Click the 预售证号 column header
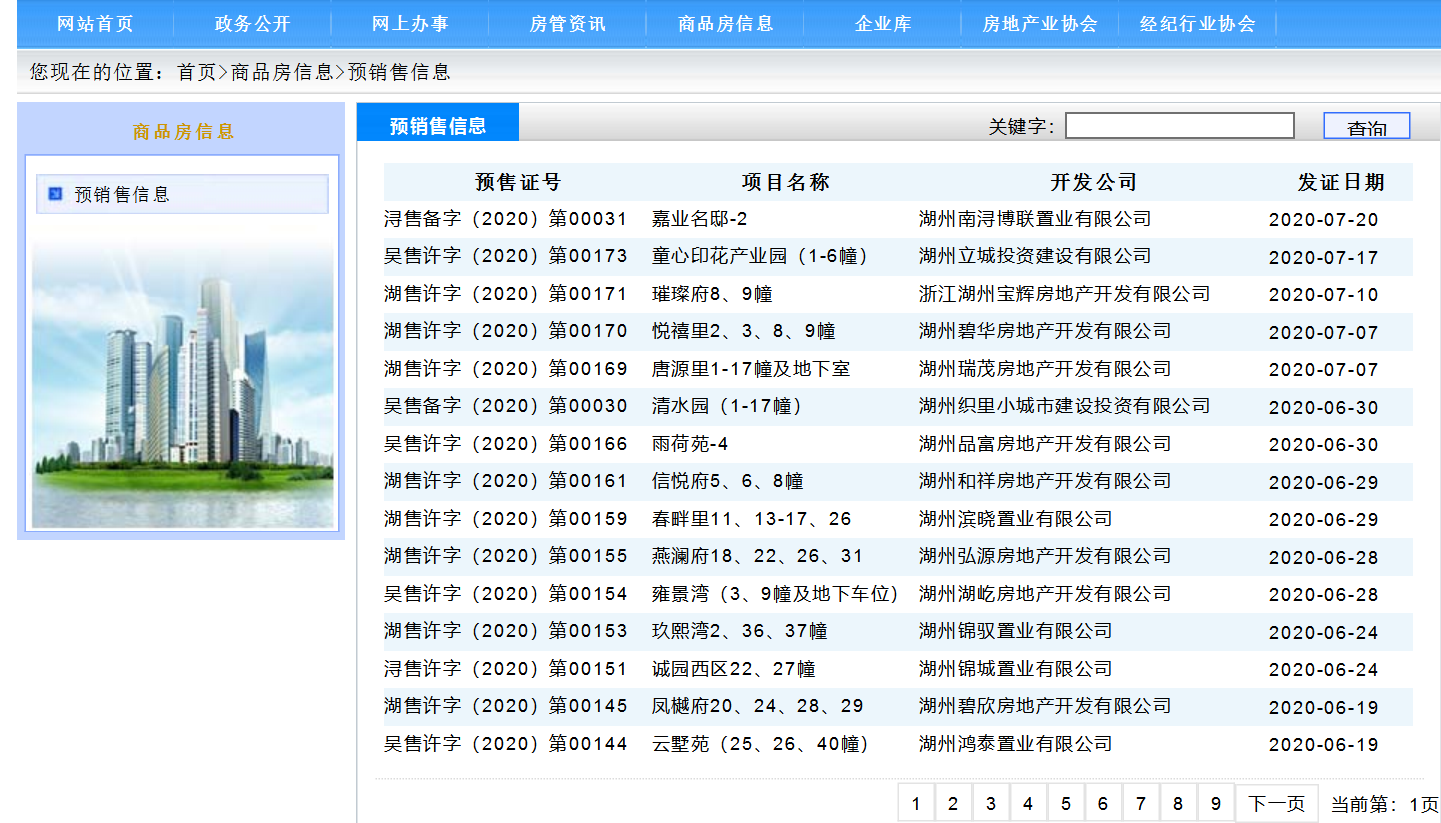Image resolution: width=1441 pixels, height=823 pixels. (x=518, y=182)
